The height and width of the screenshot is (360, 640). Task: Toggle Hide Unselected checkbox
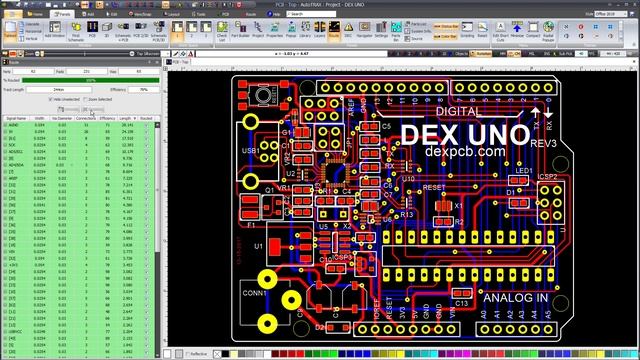(51, 99)
